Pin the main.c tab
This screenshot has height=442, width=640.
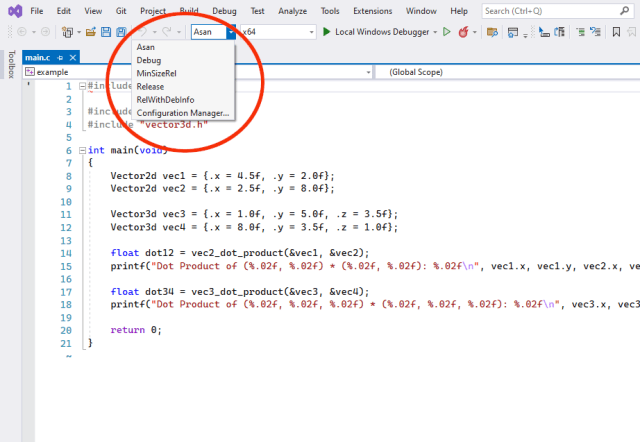pyautogui.click(x=60, y=58)
